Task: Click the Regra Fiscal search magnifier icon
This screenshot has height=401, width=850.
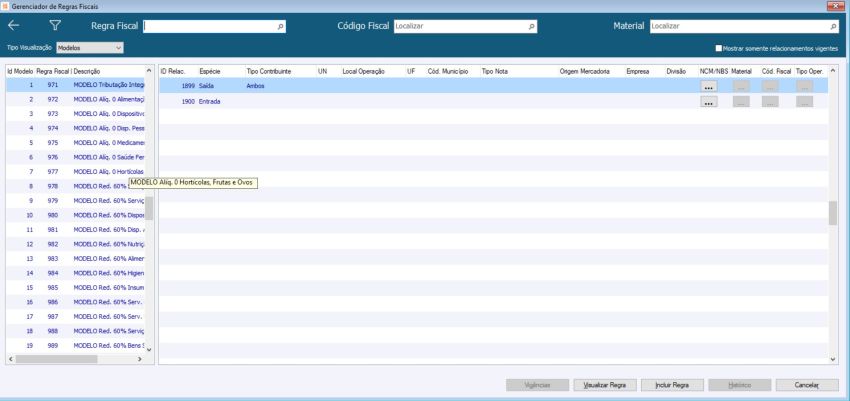Action: 280,27
